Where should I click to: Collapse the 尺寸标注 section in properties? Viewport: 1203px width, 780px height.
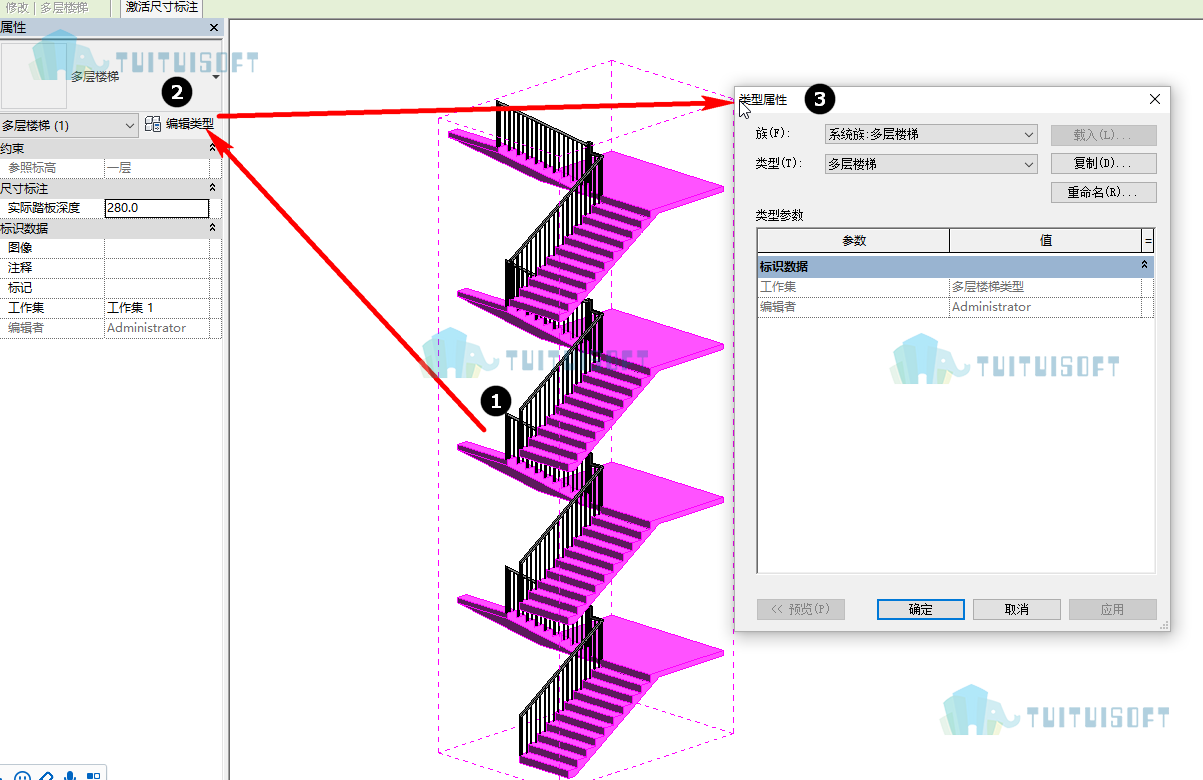click(212, 188)
